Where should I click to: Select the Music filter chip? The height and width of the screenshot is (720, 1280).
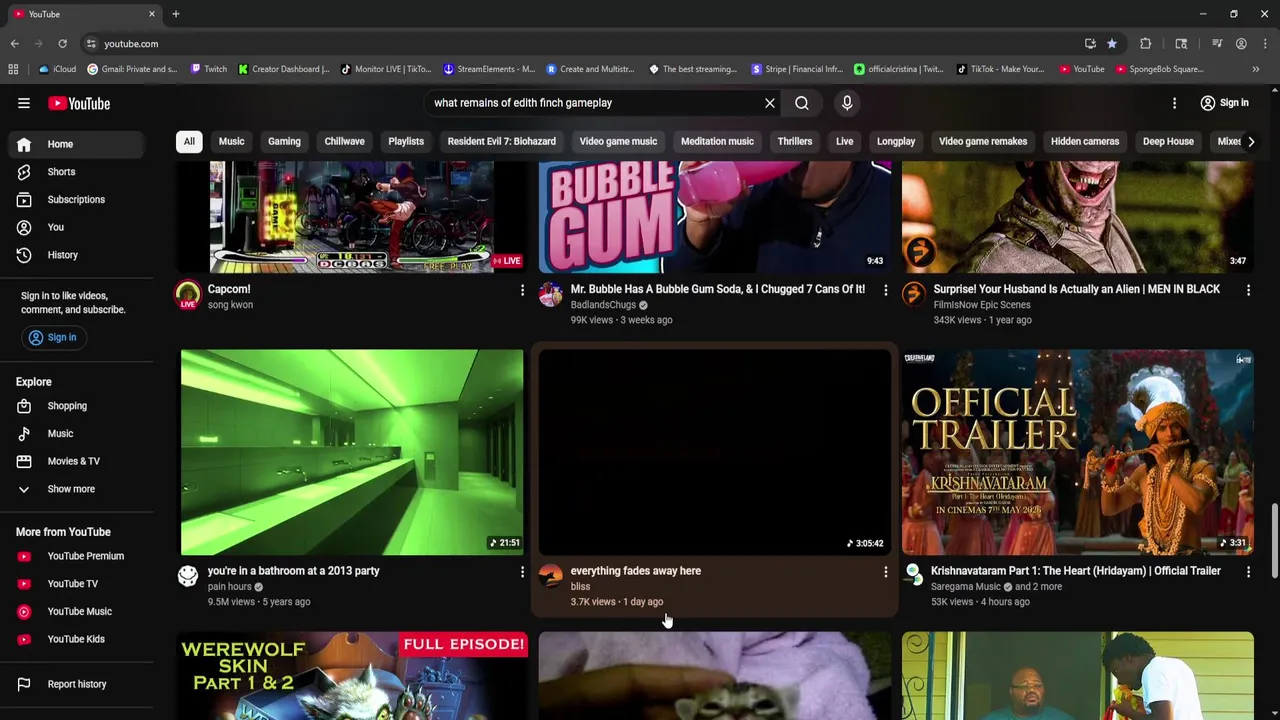click(231, 141)
